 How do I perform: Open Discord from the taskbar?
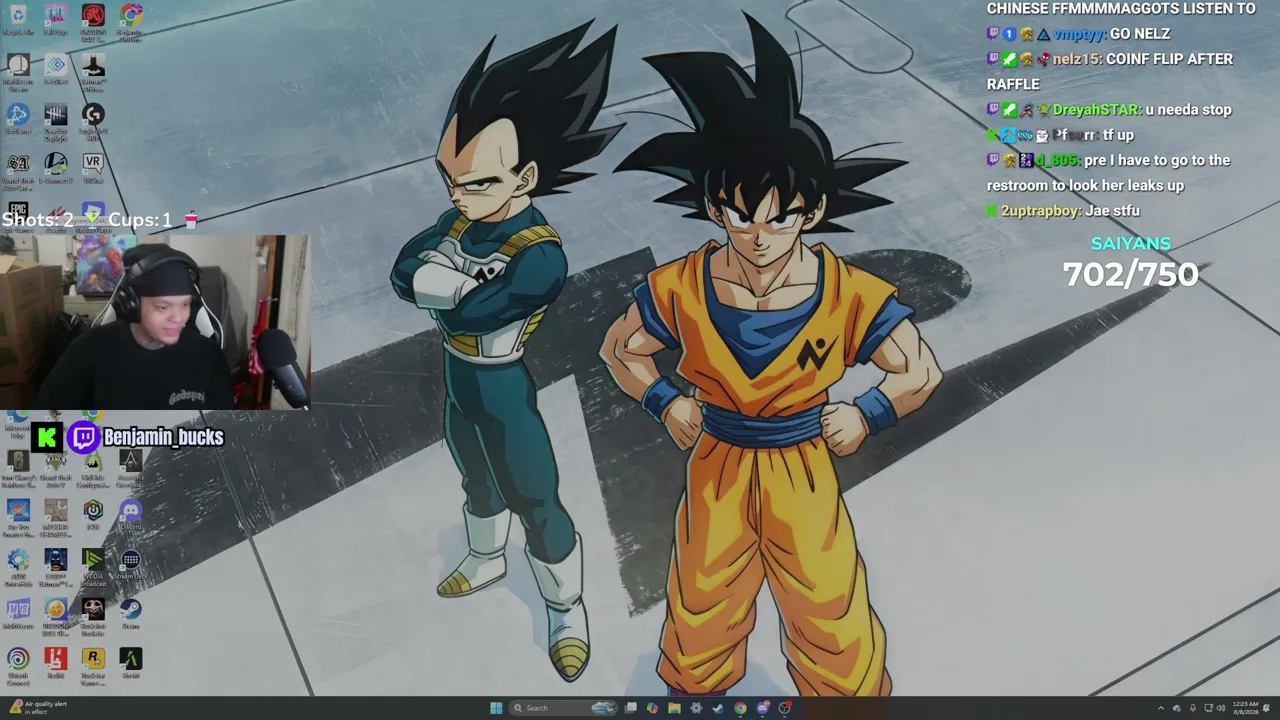762,708
